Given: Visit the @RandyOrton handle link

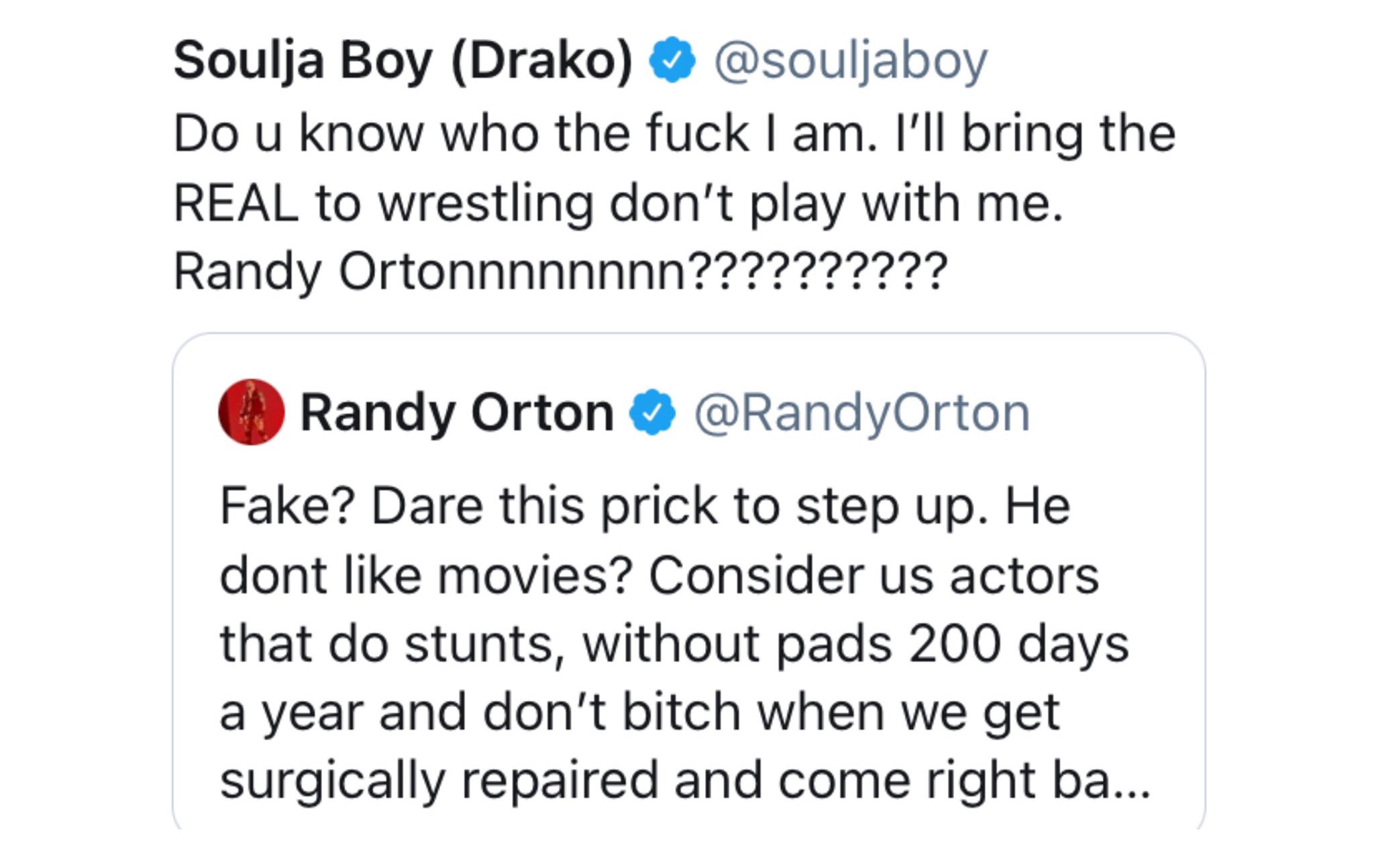Looking at the screenshot, I should pyautogui.click(x=861, y=413).
